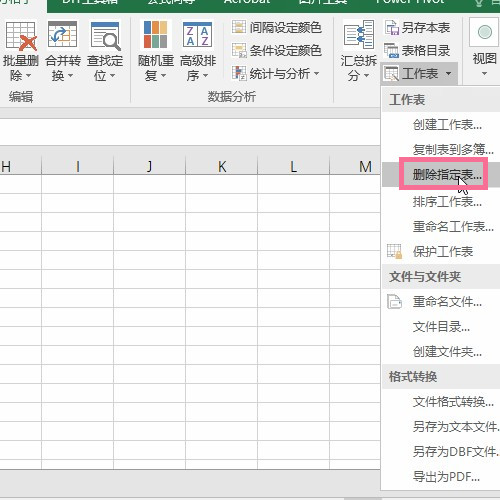Open the 随机重复 random repeat tool

point(155,51)
